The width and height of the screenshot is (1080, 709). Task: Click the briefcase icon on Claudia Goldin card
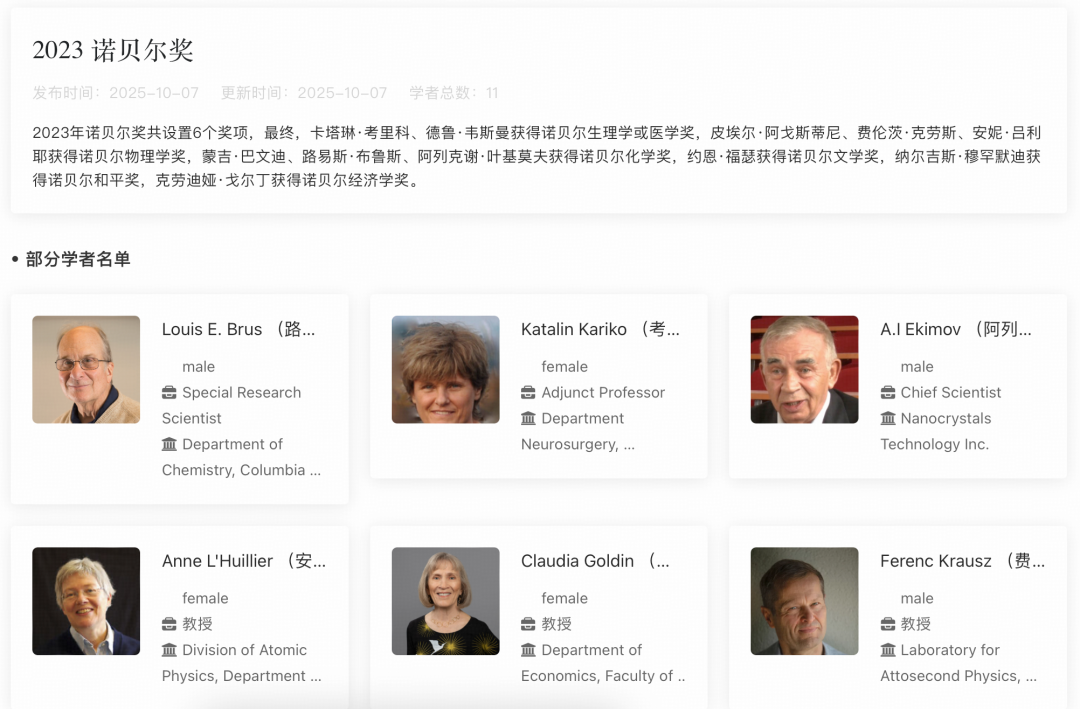[x=527, y=624]
